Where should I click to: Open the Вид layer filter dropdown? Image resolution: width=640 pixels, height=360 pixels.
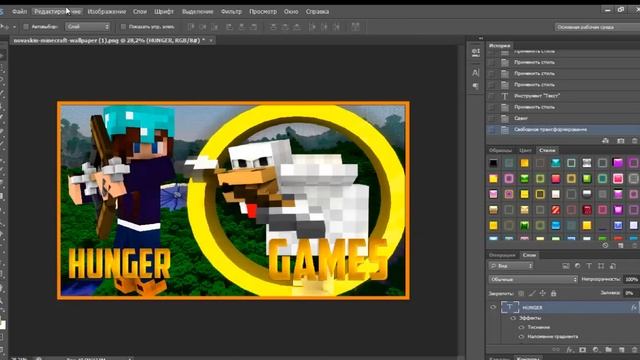pyautogui.click(x=511, y=266)
